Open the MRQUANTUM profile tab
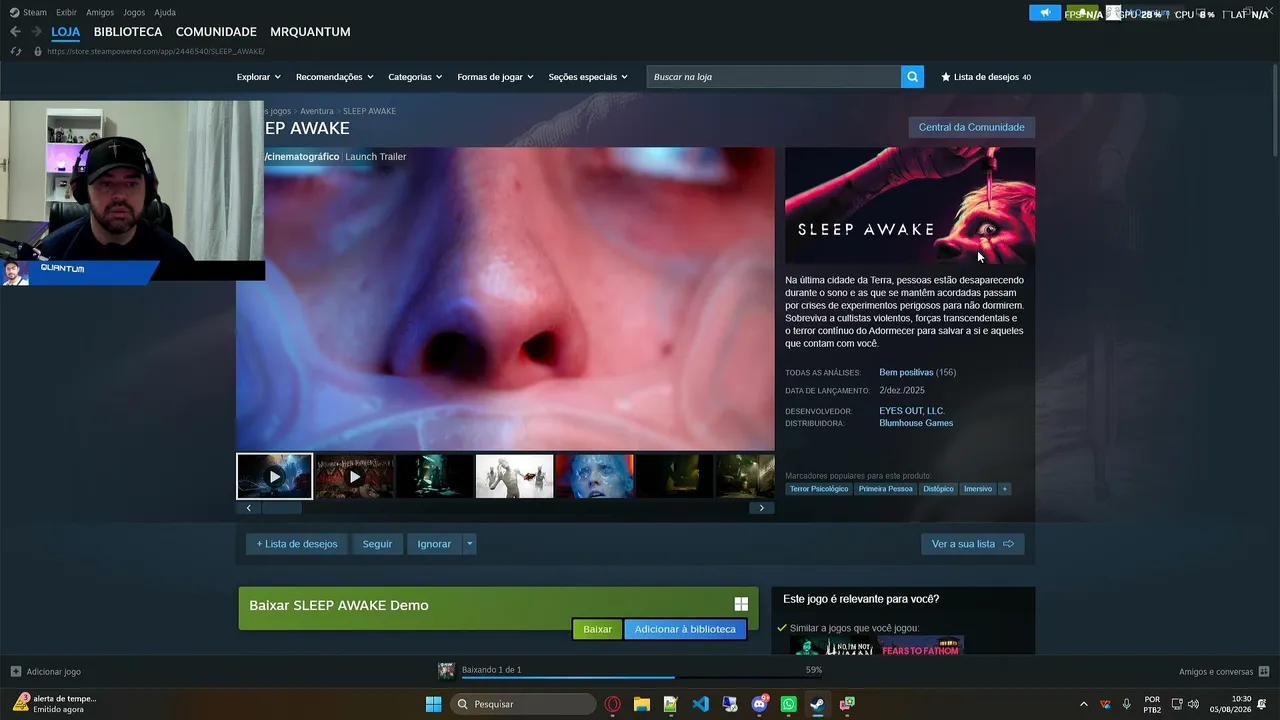This screenshot has width=1280, height=720. tap(310, 32)
